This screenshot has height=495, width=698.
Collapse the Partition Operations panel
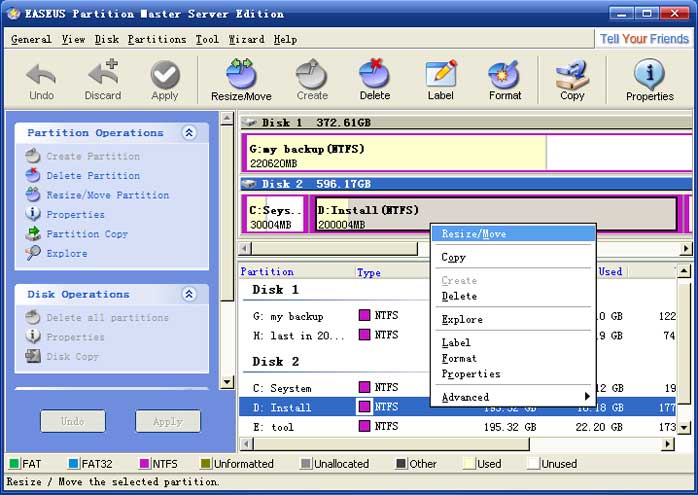[189, 133]
